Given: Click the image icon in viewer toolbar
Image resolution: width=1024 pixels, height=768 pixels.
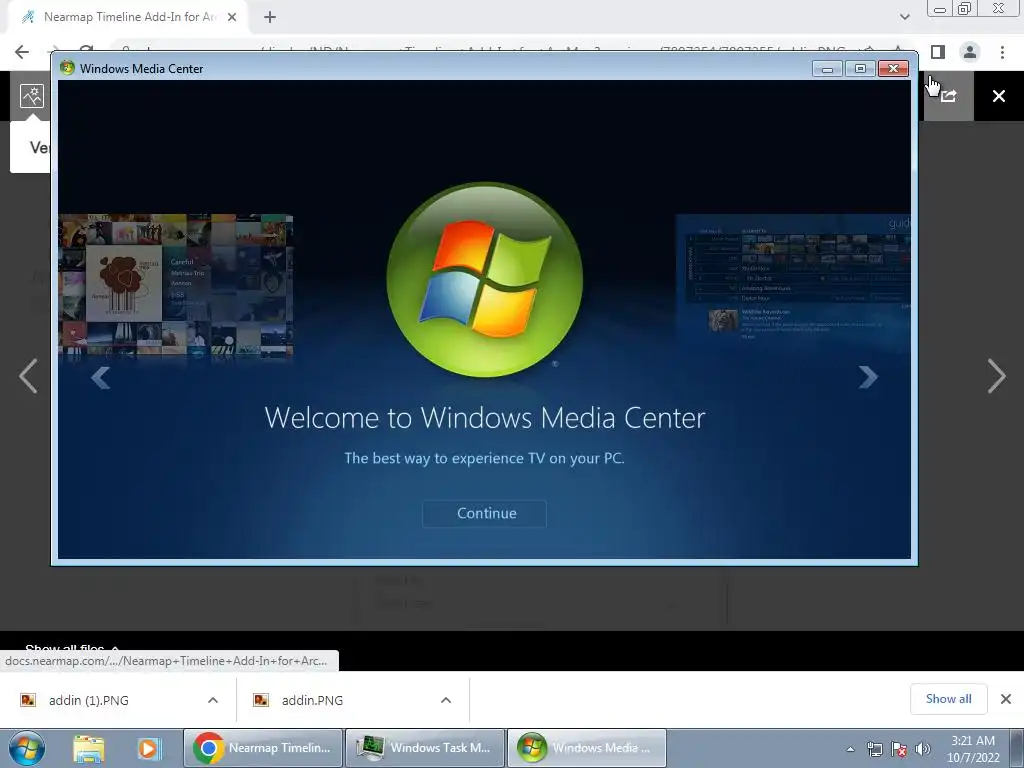Looking at the screenshot, I should tap(31, 96).
